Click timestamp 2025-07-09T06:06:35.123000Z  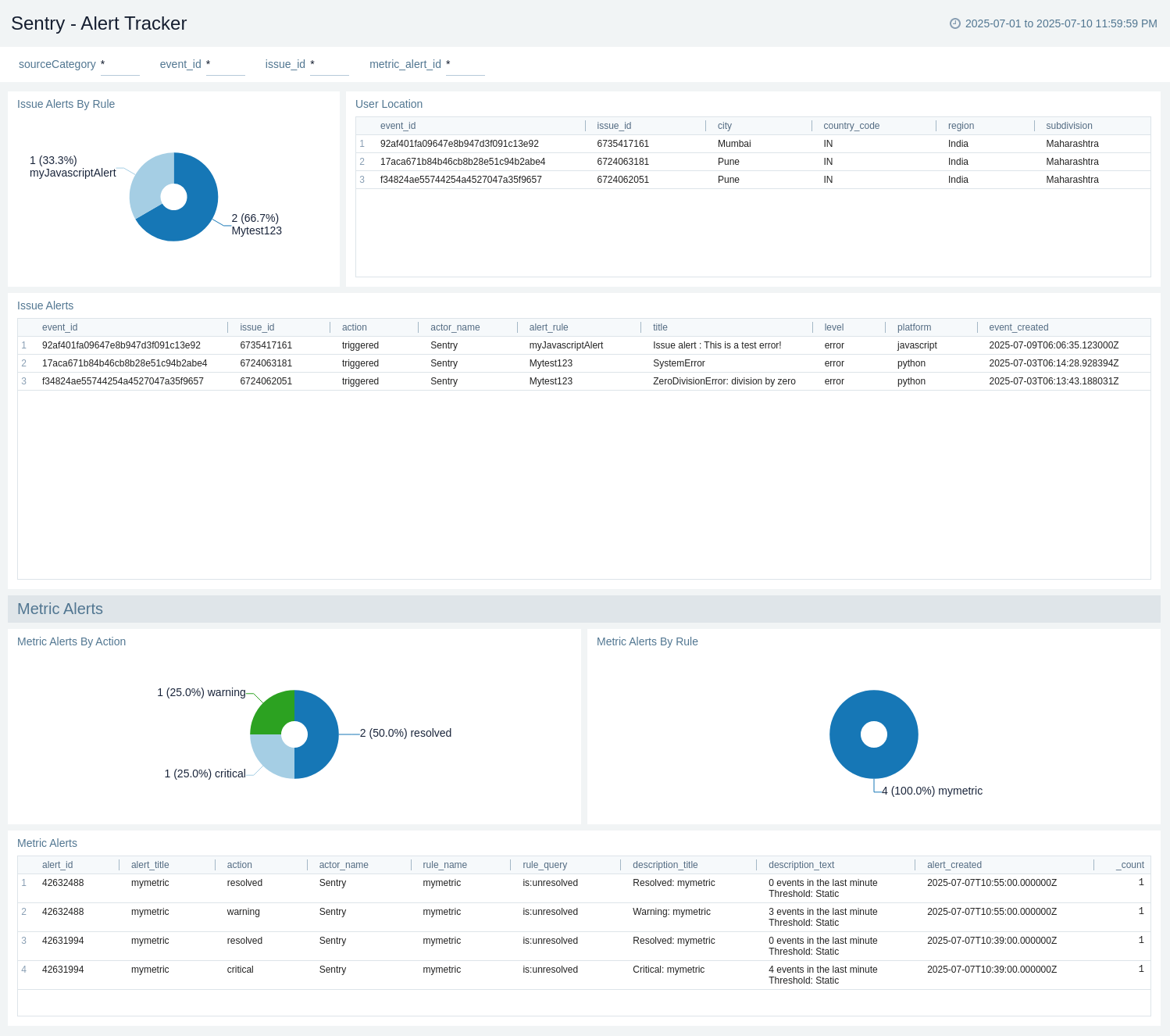point(1054,345)
